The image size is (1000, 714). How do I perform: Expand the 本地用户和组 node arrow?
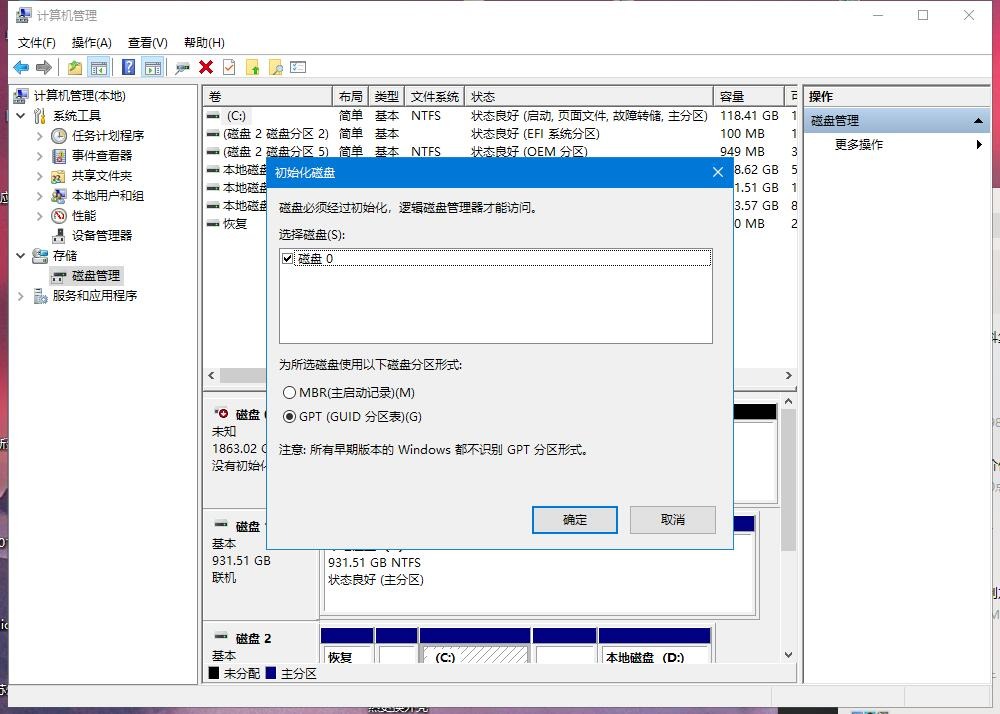pos(40,196)
